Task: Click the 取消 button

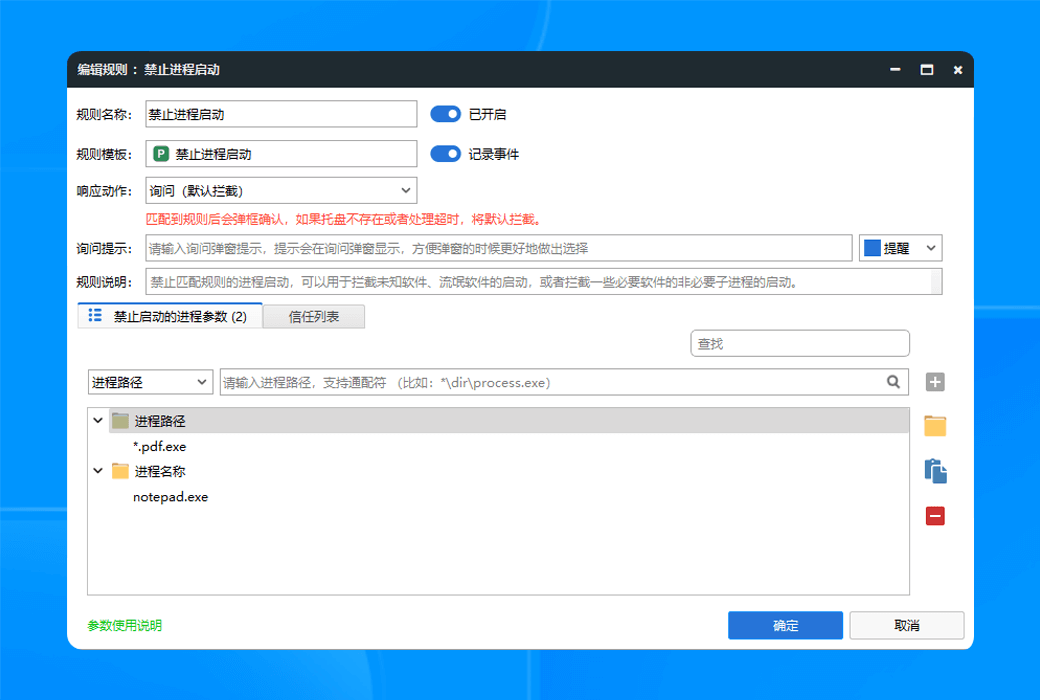Action: pyautogui.click(x=906, y=625)
